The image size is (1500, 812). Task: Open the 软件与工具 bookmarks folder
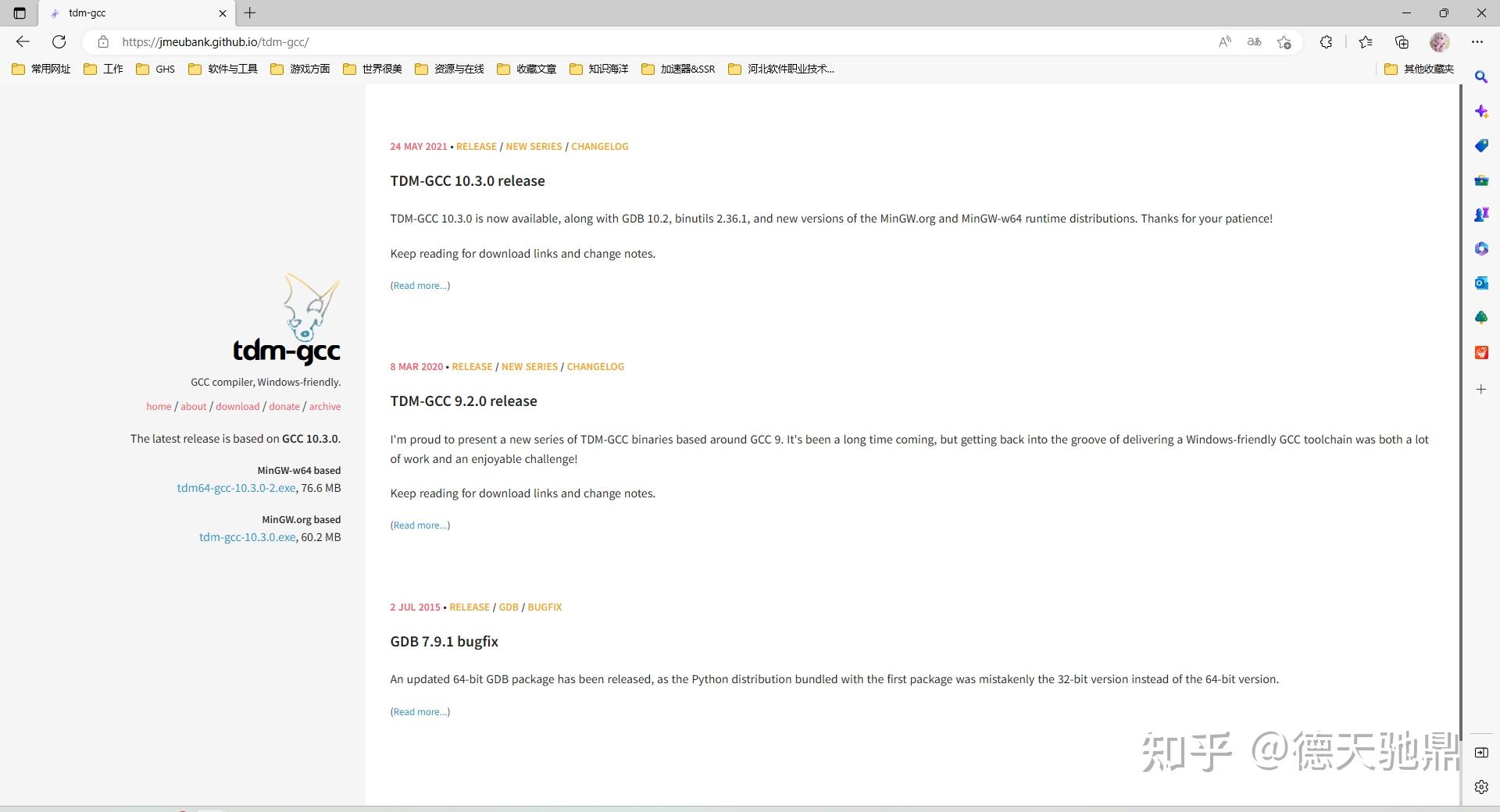click(223, 69)
